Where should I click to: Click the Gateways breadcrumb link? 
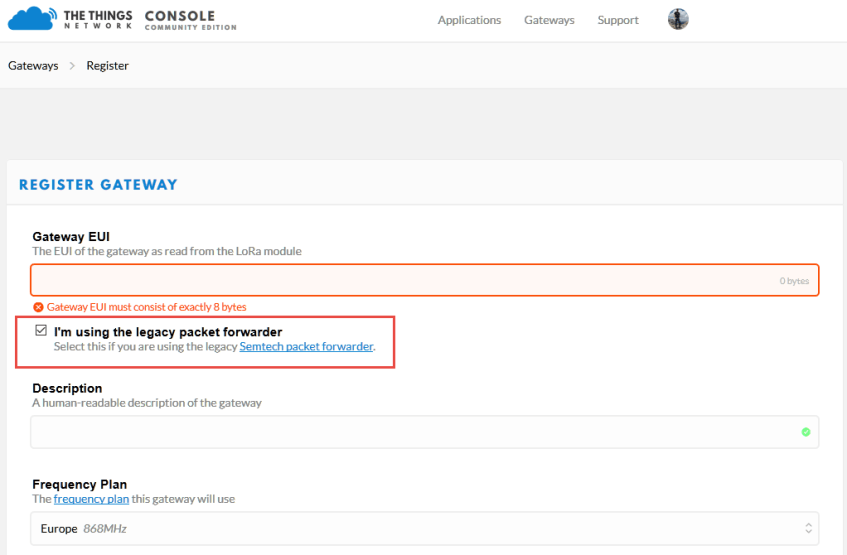point(33,66)
